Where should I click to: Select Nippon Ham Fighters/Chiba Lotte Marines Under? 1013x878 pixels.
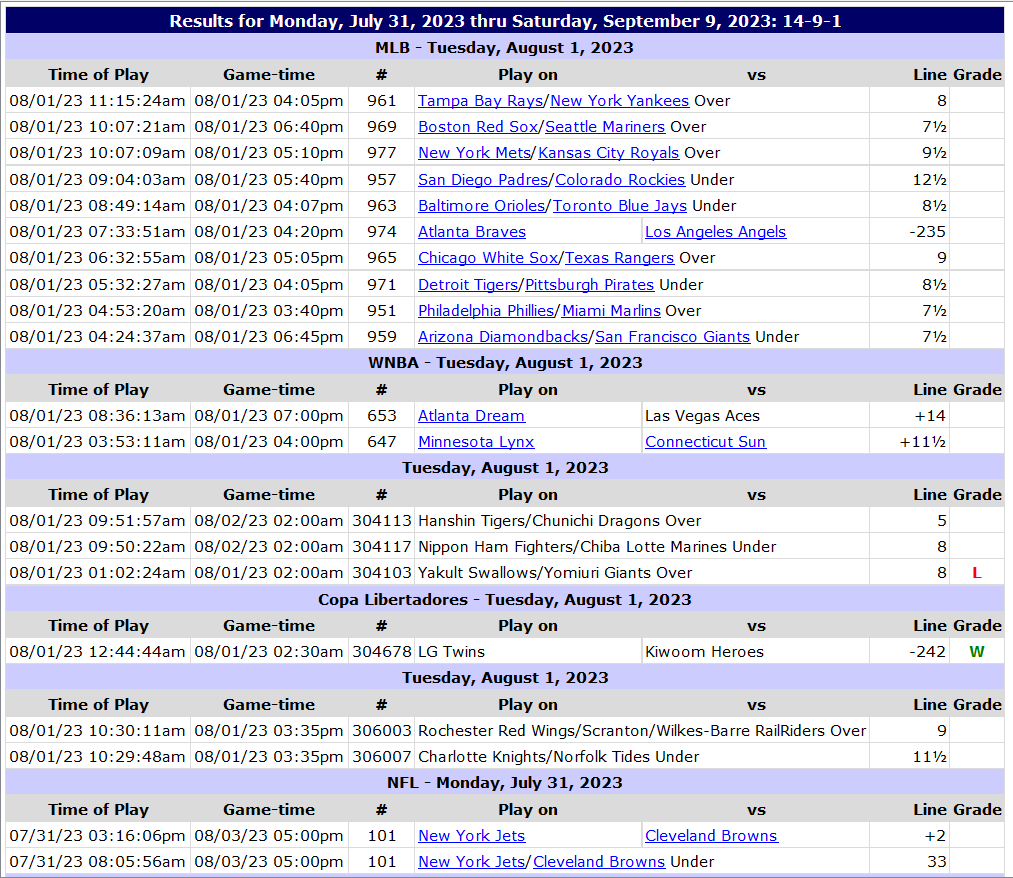(x=597, y=547)
